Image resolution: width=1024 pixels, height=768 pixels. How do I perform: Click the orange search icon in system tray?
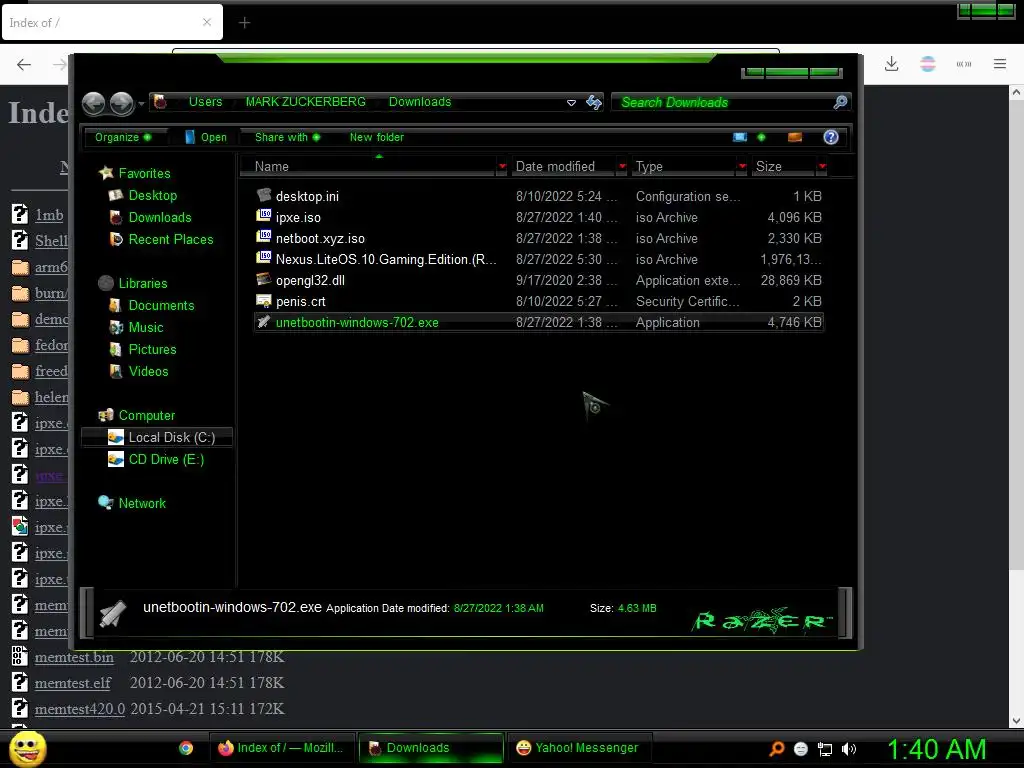click(x=776, y=749)
